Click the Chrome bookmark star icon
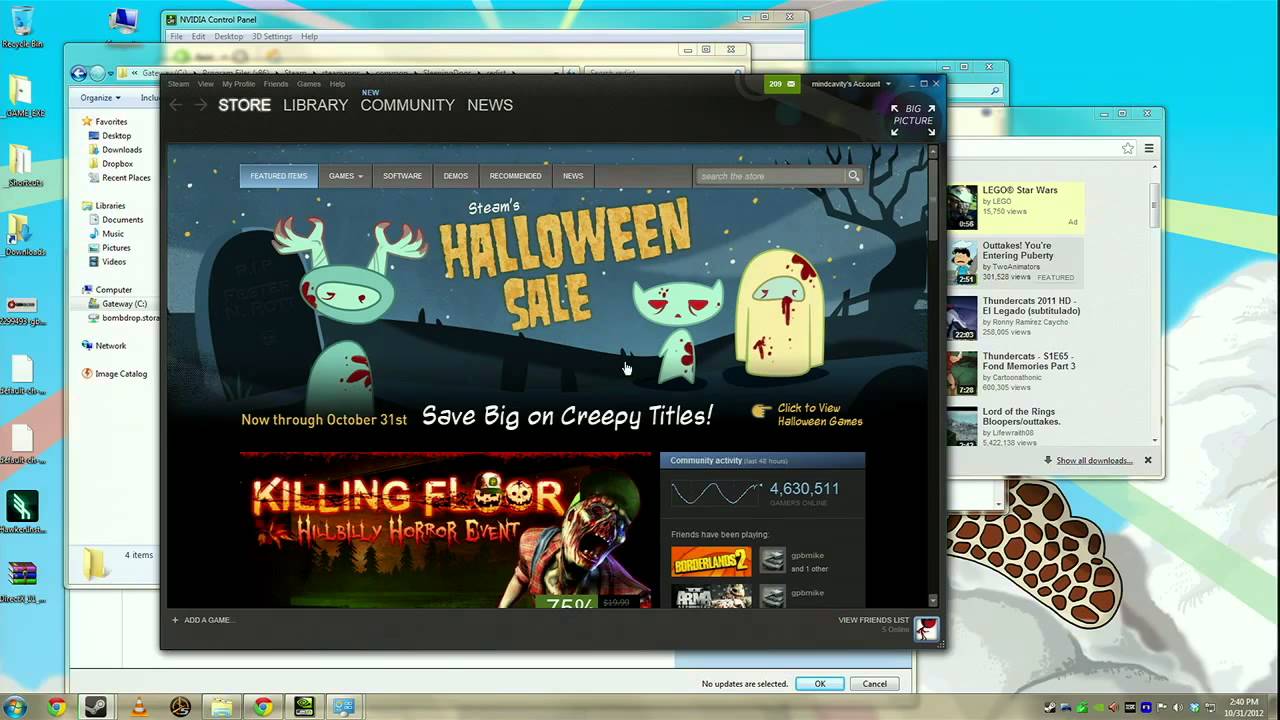 1128,148
